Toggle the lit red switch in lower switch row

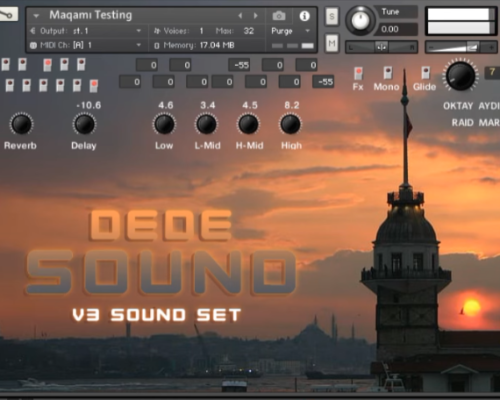pyautogui.click(x=94, y=86)
